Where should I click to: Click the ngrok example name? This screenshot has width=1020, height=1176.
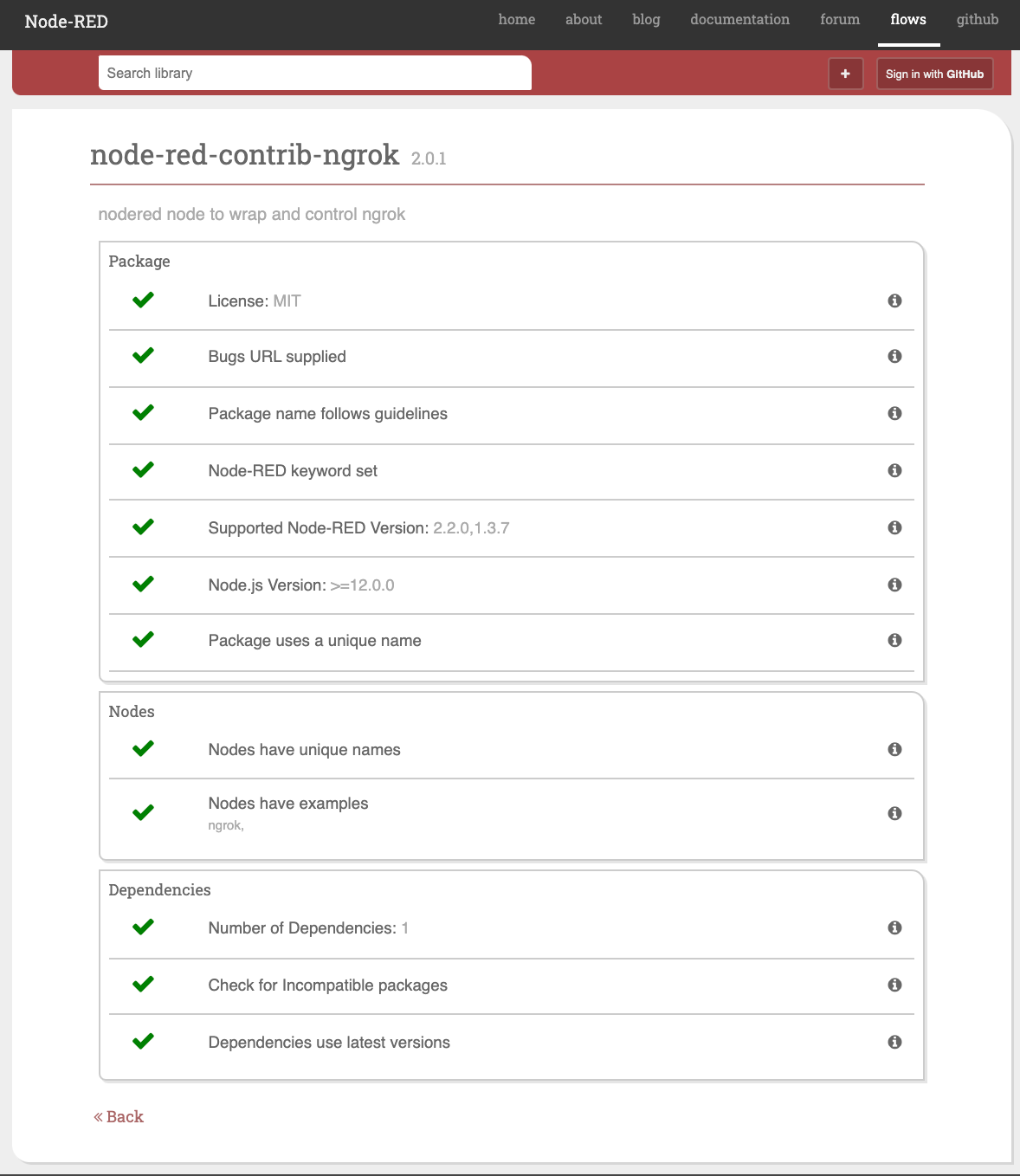pyautogui.click(x=226, y=825)
